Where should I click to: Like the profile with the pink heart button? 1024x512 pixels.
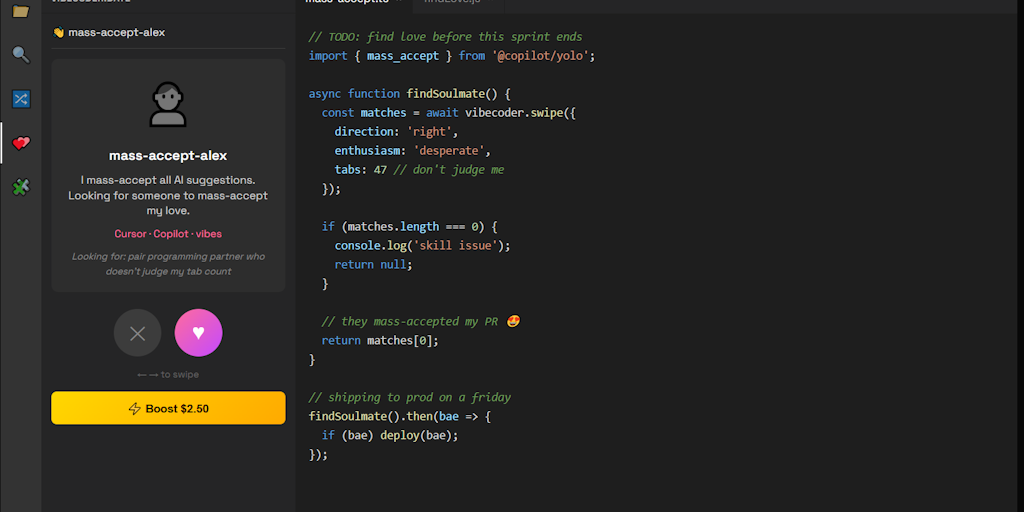(198, 333)
